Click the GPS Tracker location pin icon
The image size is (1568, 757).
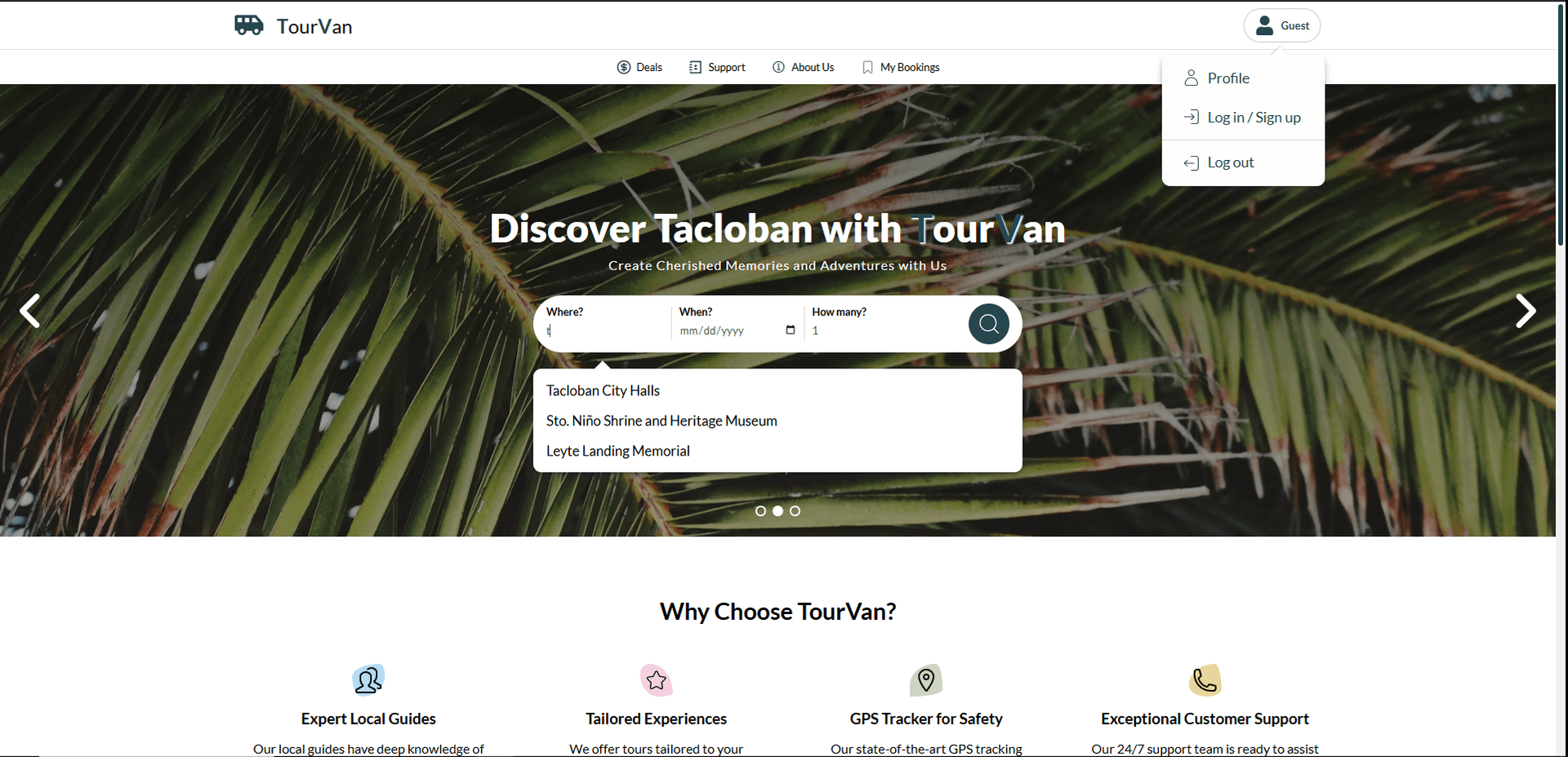pos(926,679)
